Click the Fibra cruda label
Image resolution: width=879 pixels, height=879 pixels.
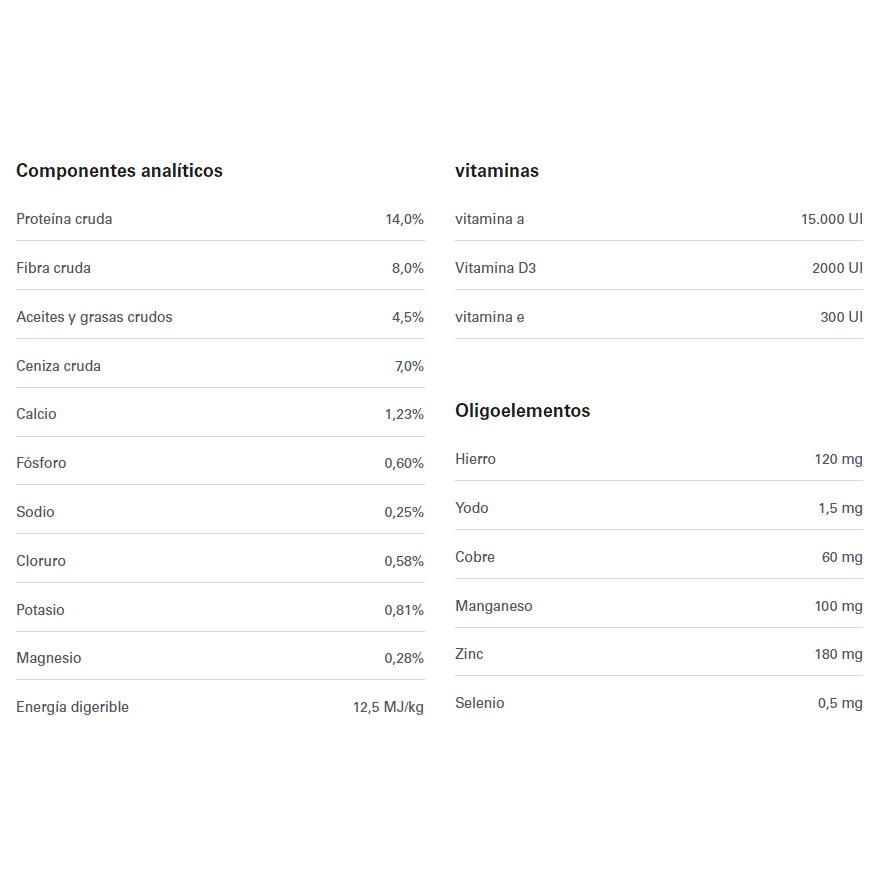click(x=53, y=268)
